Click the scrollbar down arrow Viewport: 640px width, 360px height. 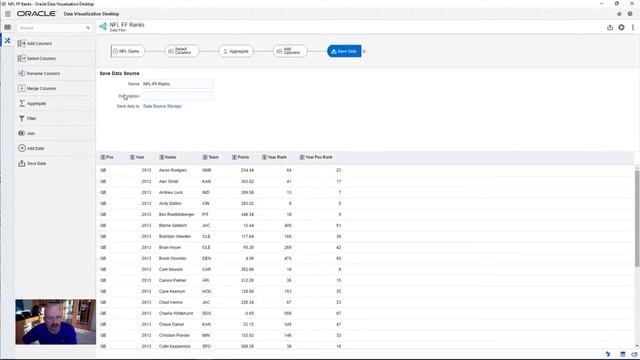tap(637, 347)
